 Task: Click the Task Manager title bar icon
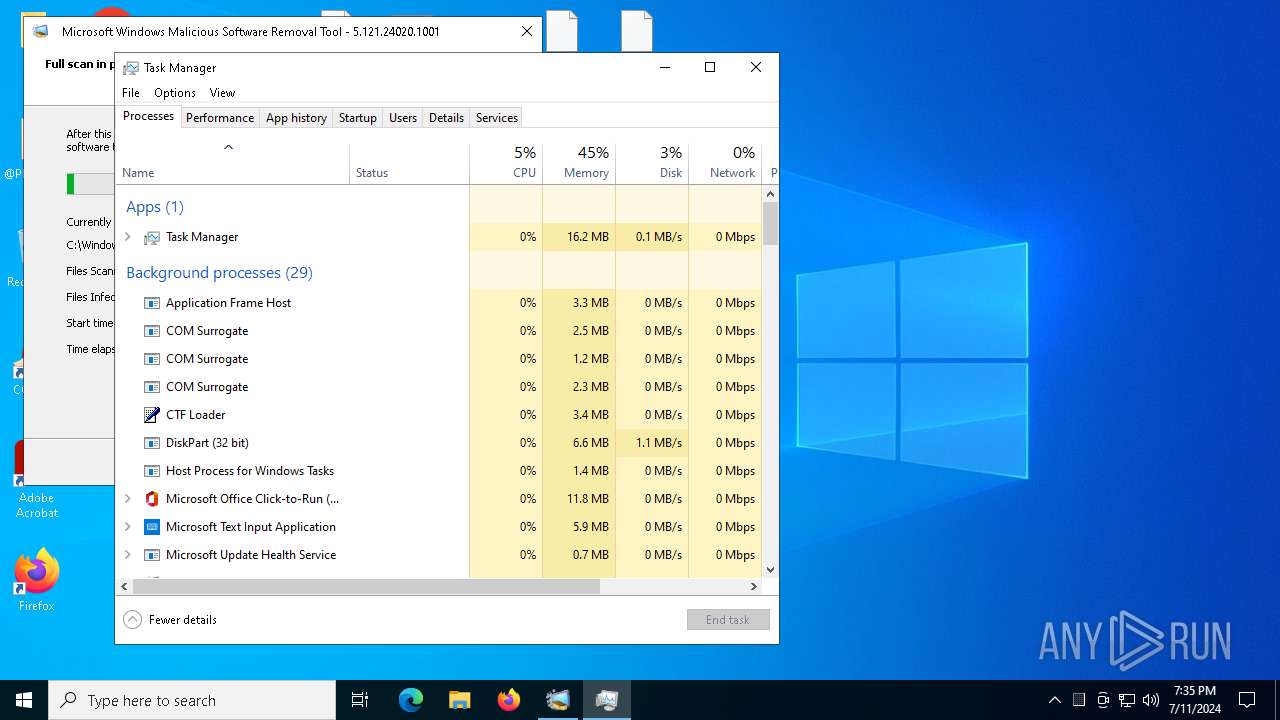pyautogui.click(x=131, y=68)
